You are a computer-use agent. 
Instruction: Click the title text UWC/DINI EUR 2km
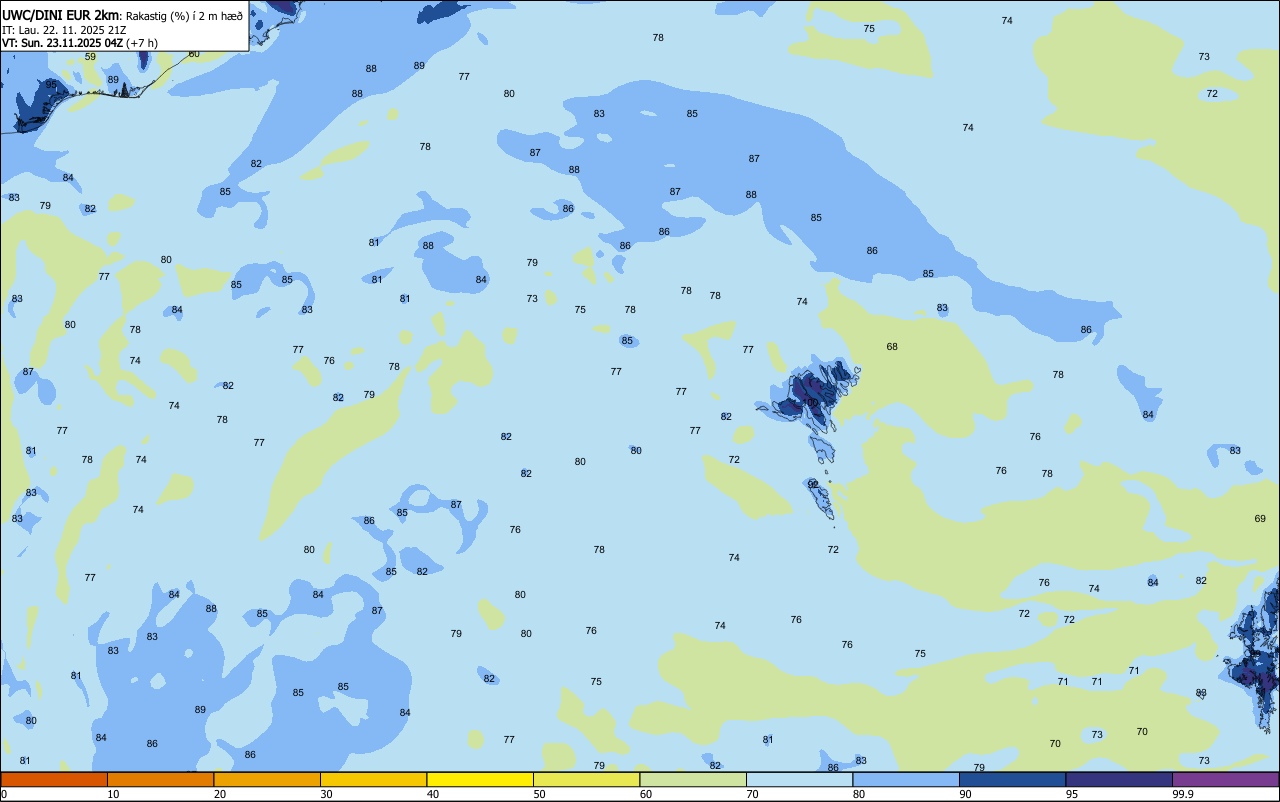point(60,15)
